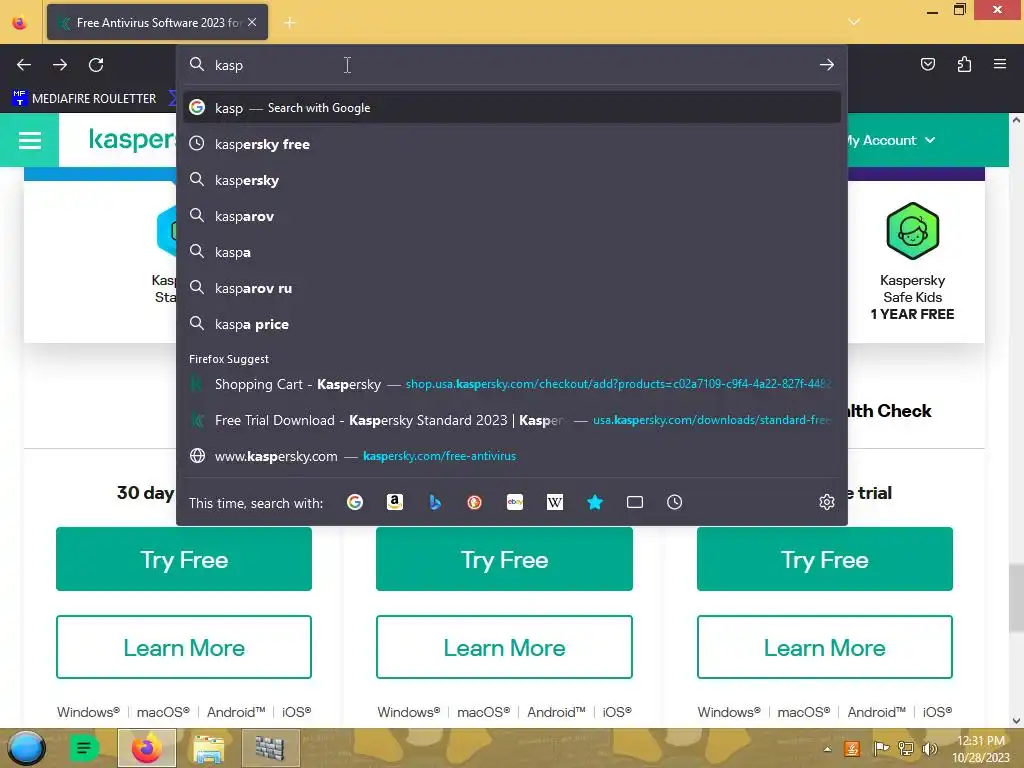Screen dimensions: 1024x768
Task: Search open tabs using the tab icon
Action: coord(635,502)
